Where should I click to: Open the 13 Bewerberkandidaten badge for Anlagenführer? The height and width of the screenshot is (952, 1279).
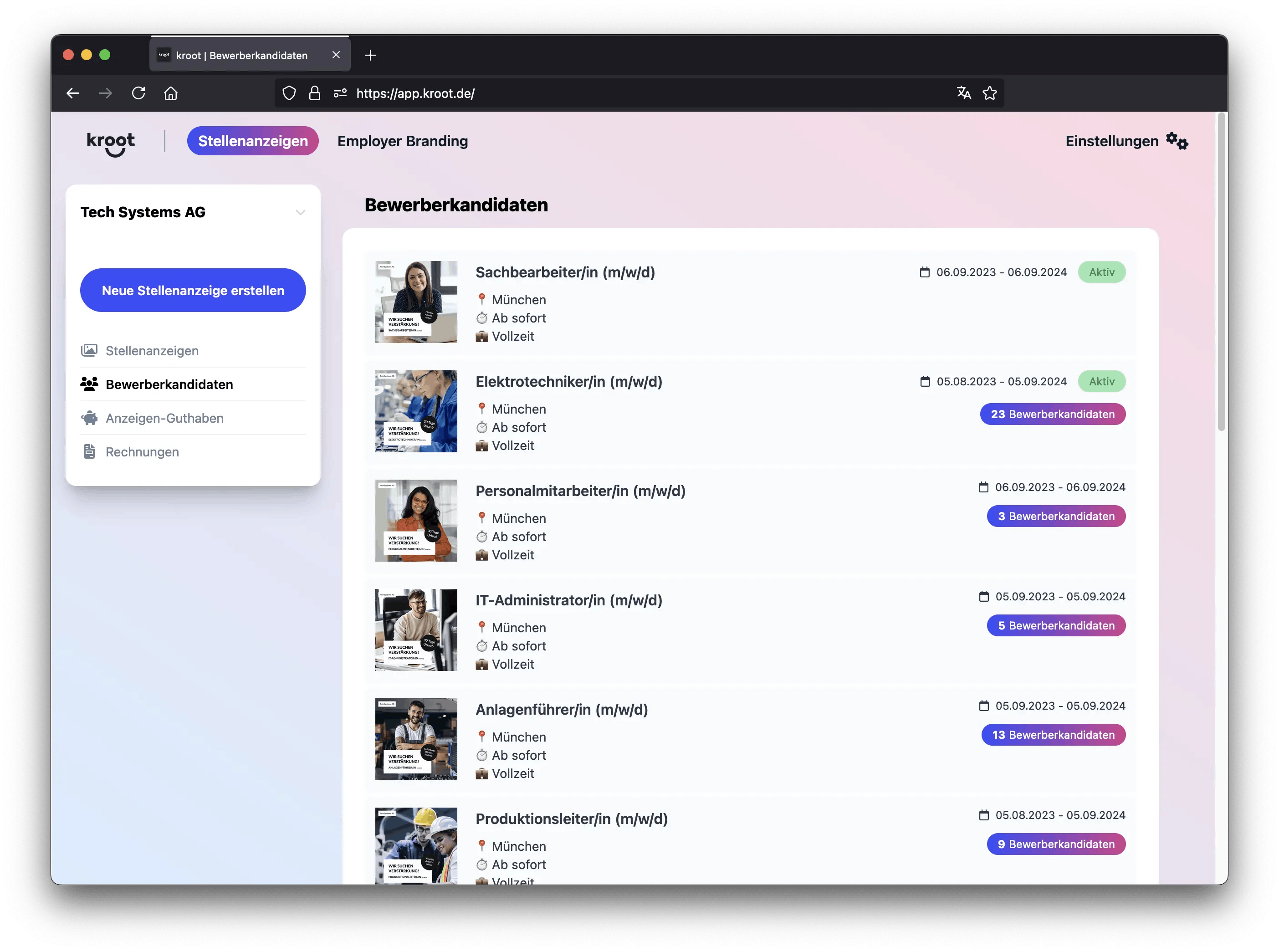(x=1053, y=735)
